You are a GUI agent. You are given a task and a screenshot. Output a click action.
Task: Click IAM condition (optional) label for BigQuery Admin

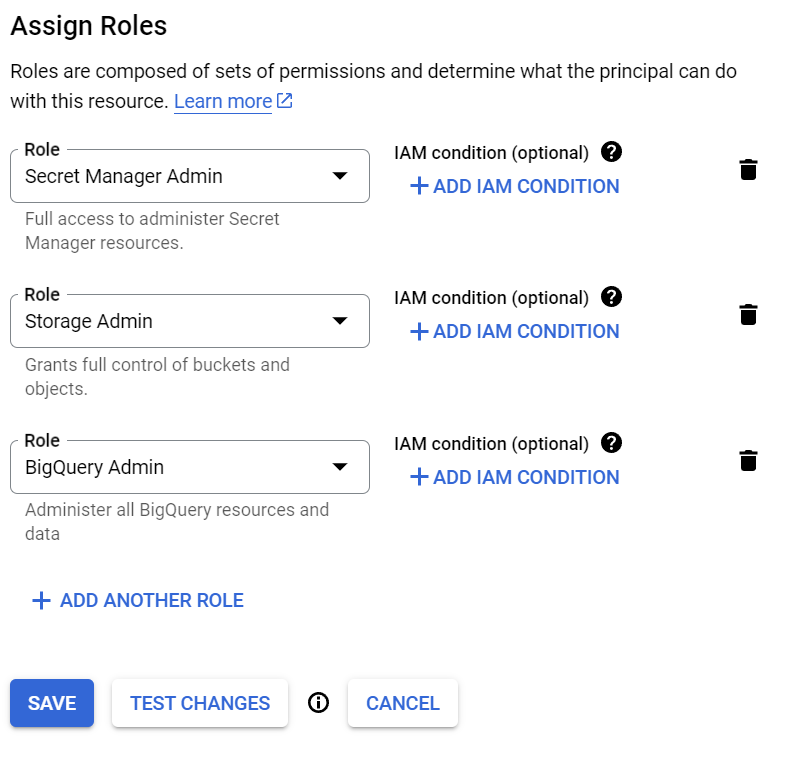491,444
